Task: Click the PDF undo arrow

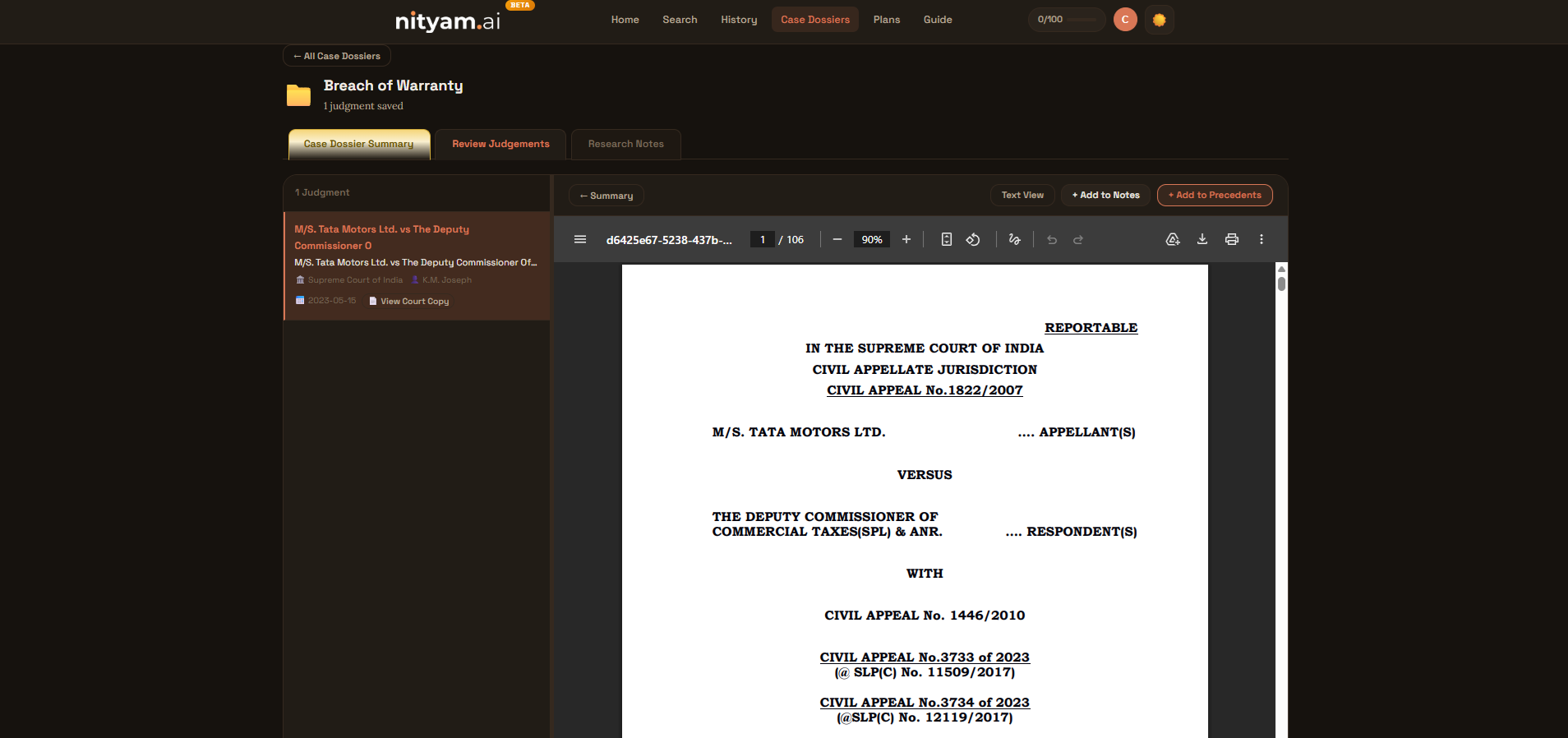Action: click(x=1052, y=239)
